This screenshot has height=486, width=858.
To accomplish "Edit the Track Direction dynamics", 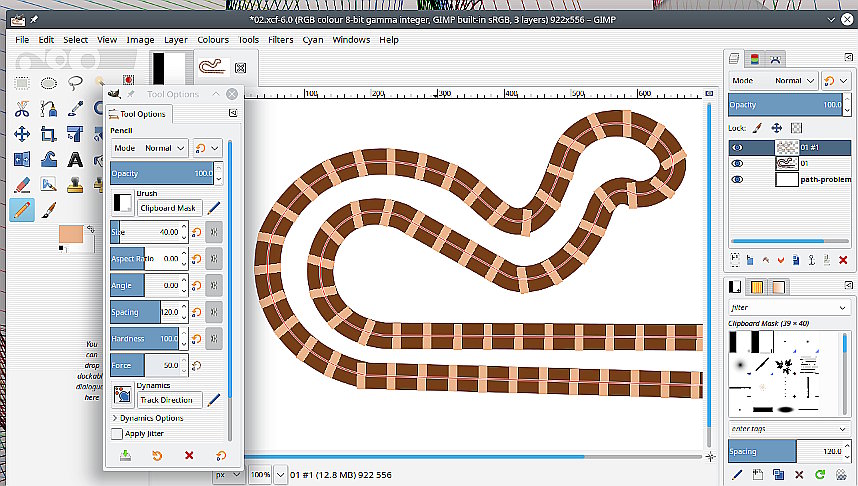I will pos(214,400).
